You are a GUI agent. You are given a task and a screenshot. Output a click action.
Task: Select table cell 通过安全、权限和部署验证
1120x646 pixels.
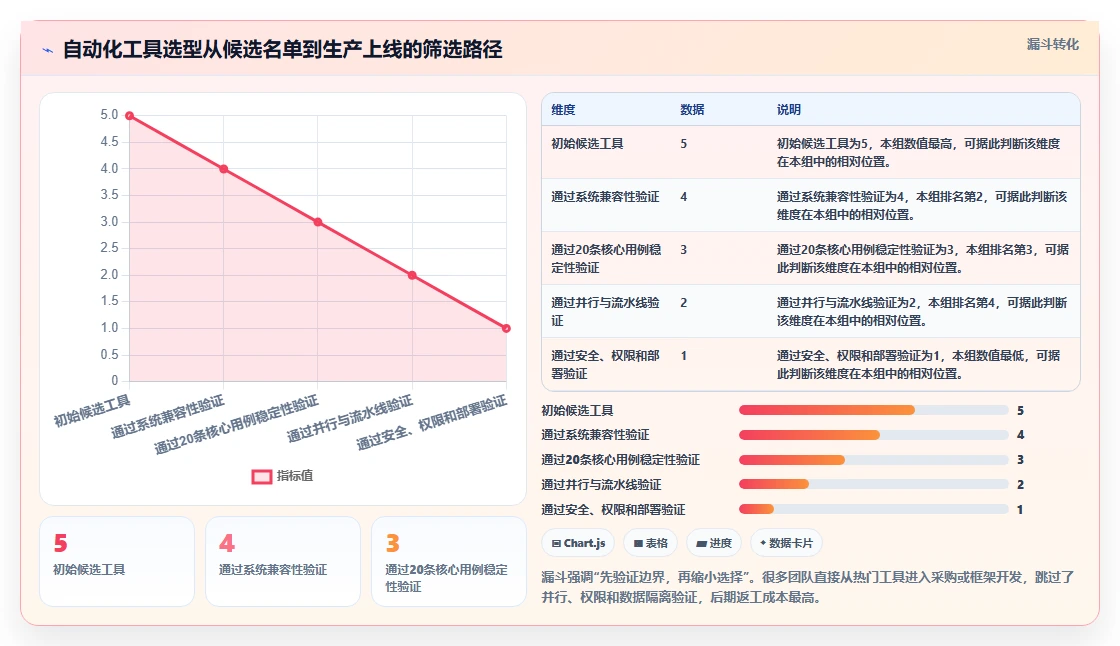(606, 364)
